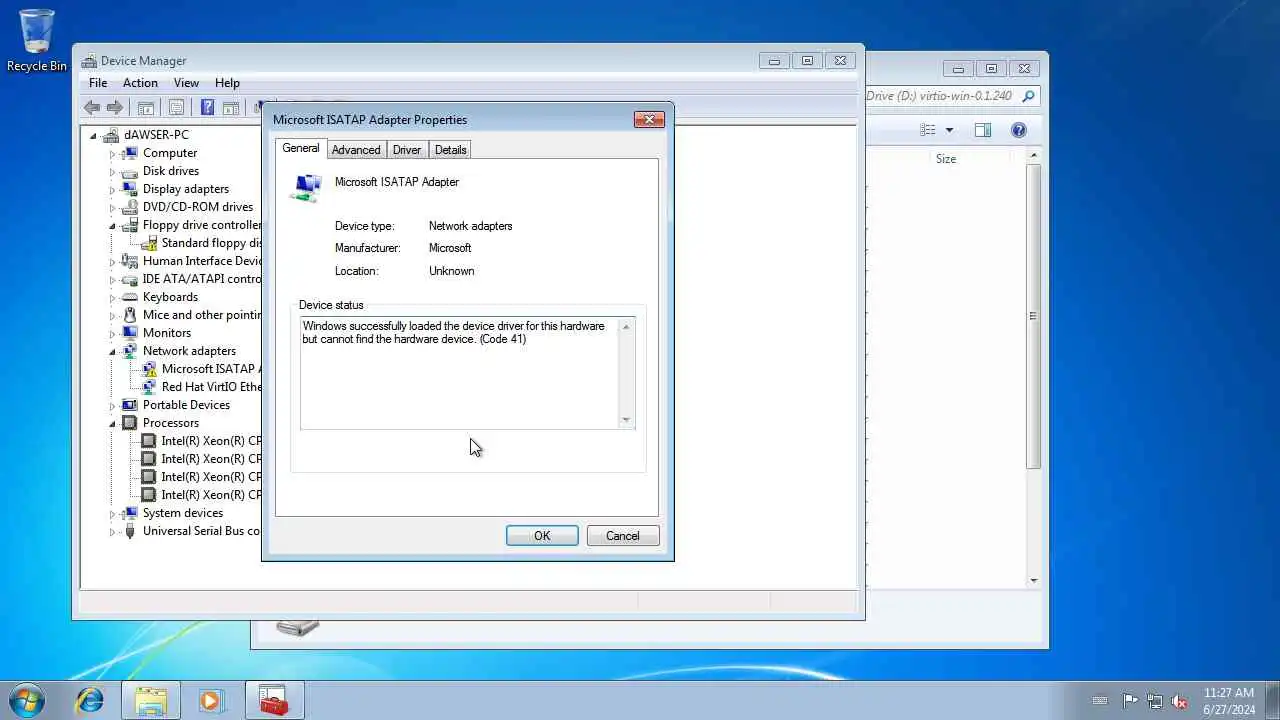Switch to the Advanced tab
The height and width of the screenshot is (720, 1280).
coord(356,150)
